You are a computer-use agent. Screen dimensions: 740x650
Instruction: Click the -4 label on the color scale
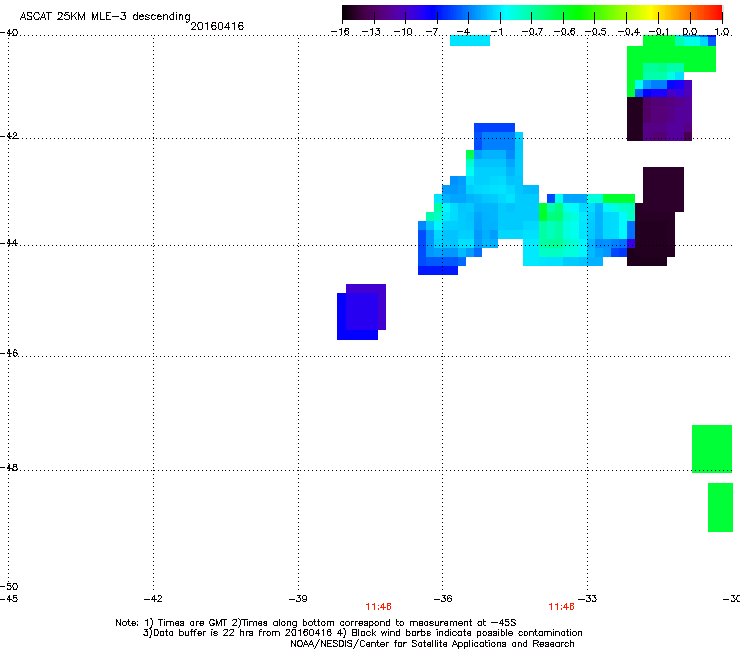click(x=463, y=32)
